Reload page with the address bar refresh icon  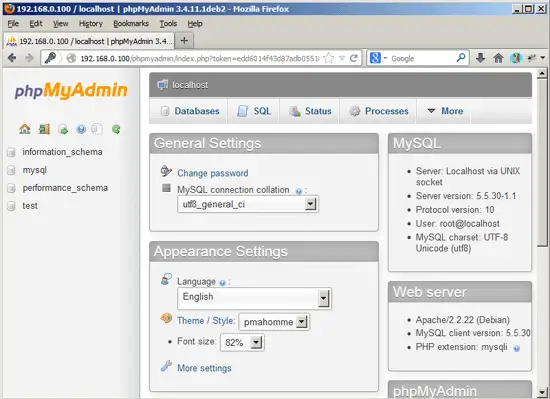[x=354, y=58]
